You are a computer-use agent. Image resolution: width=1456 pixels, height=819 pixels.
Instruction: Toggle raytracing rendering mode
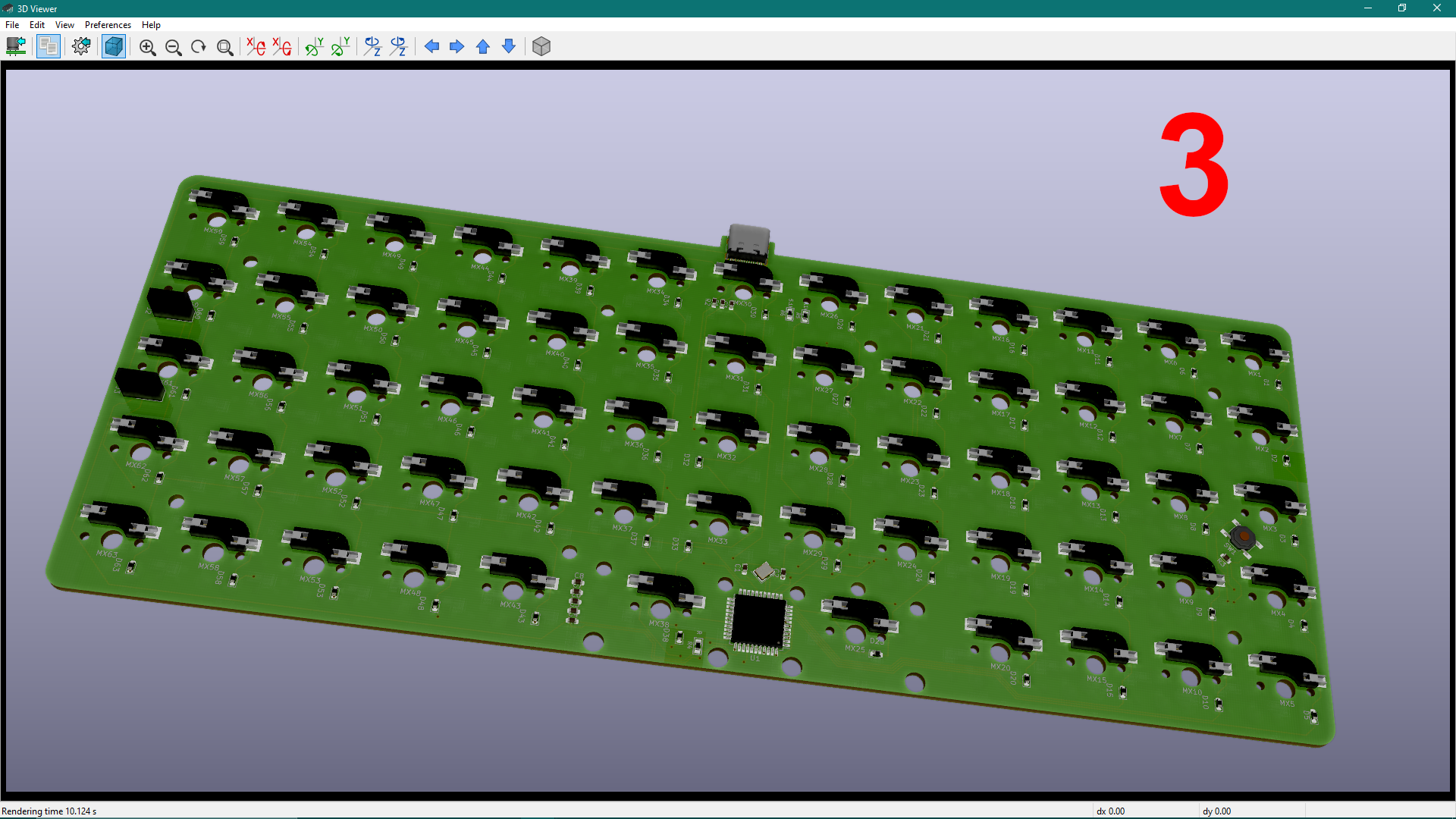(113, 46)
